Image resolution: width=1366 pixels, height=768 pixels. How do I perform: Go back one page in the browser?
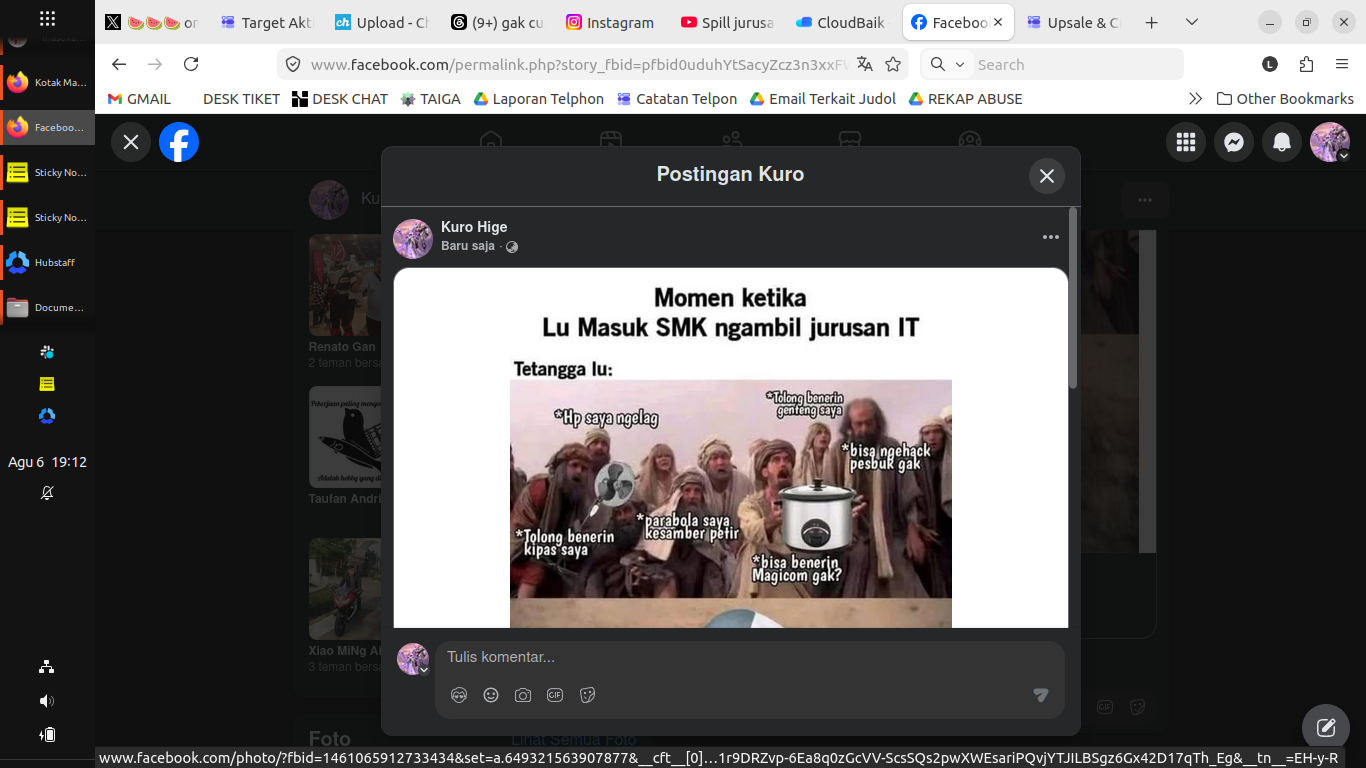(119, 64)
